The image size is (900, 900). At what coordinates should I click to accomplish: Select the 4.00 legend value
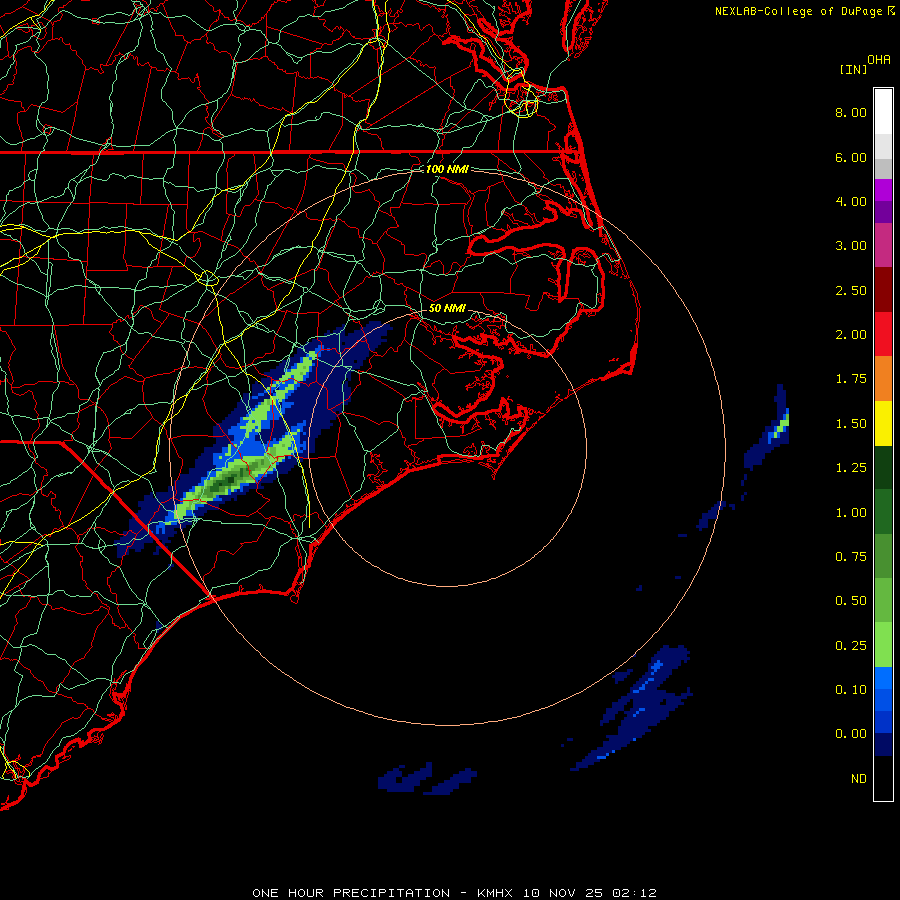point(851,201)
